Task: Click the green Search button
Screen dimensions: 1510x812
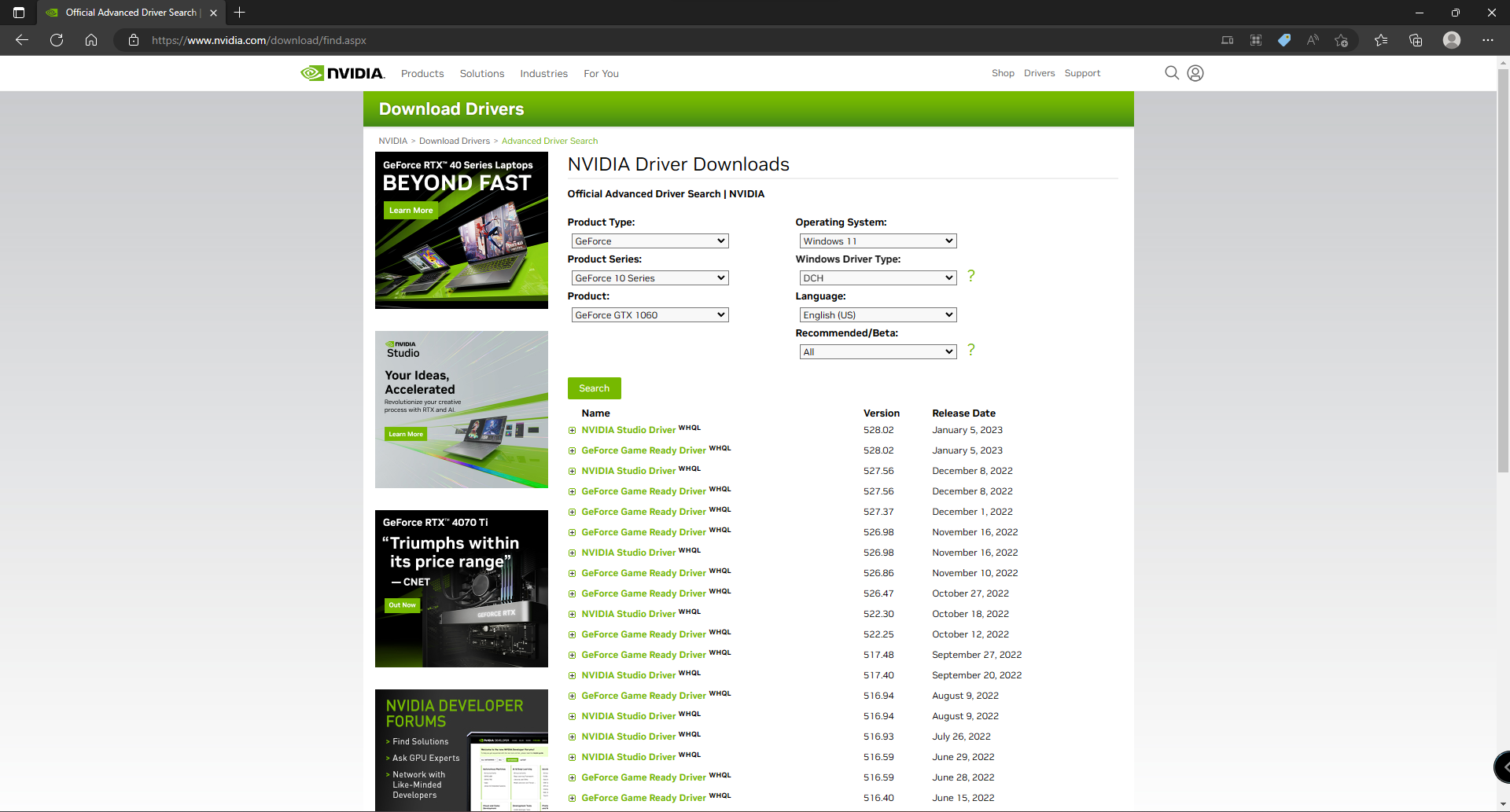Action: [595, 388]
